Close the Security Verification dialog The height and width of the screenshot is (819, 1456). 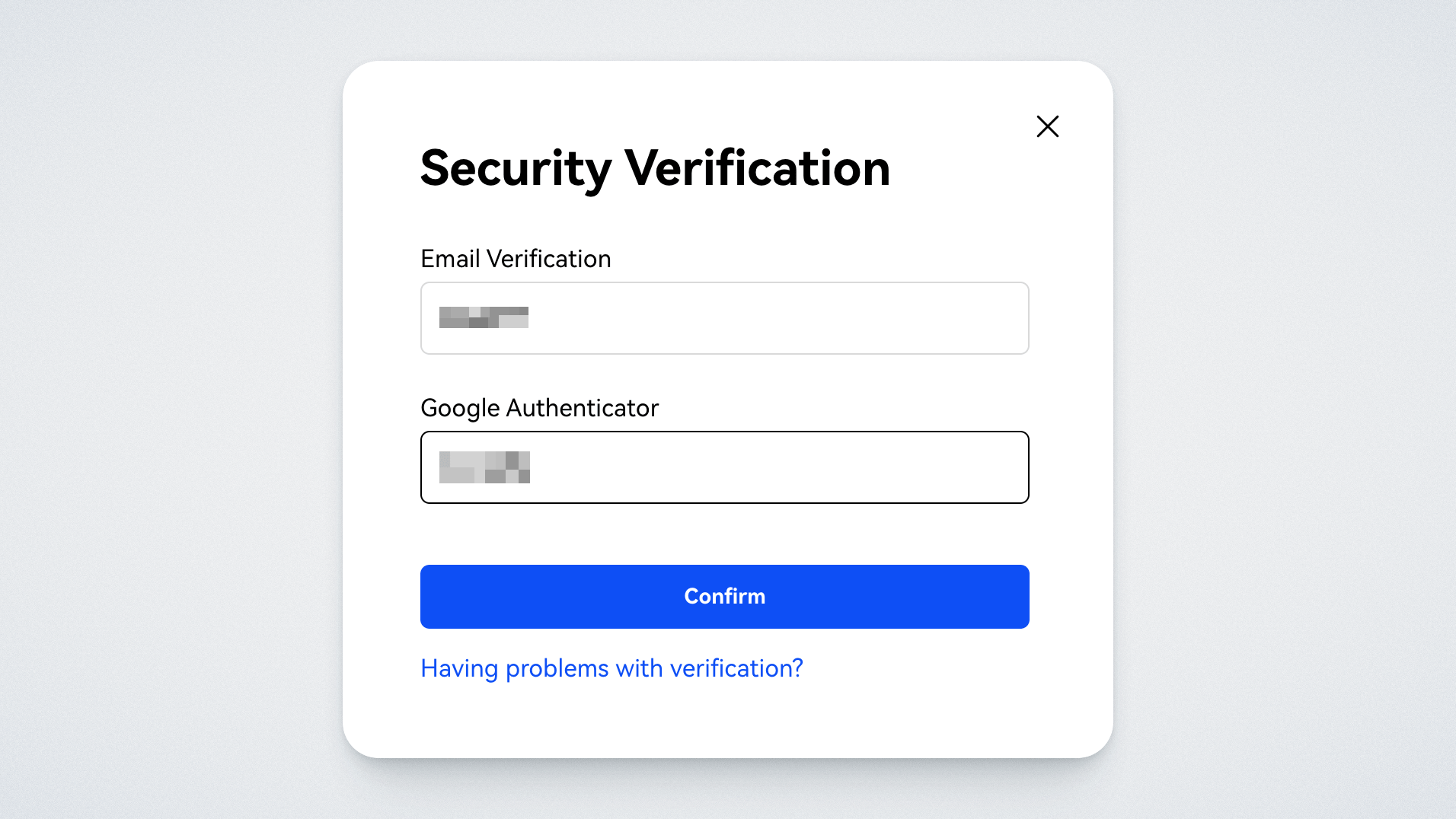(x=1047, y=126)
